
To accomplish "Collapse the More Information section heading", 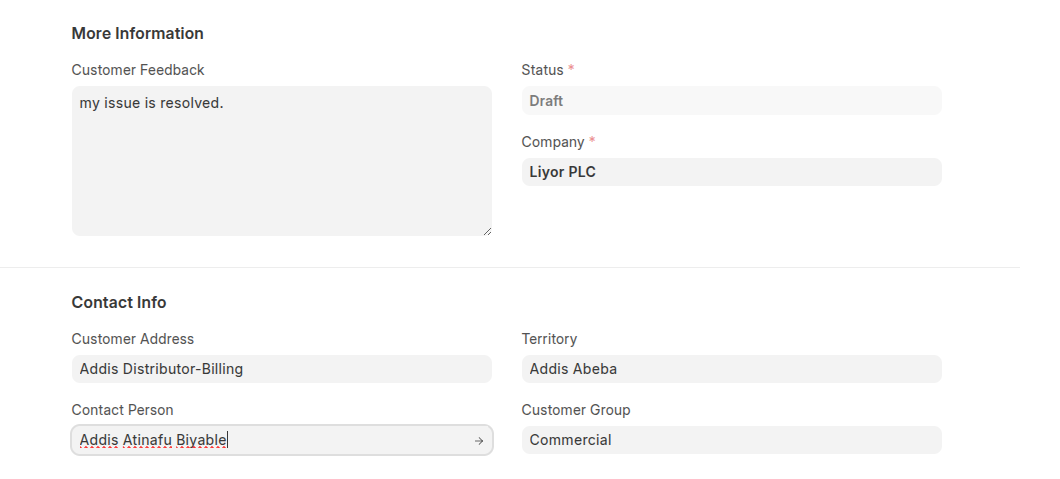I will (x=137, y=34).
